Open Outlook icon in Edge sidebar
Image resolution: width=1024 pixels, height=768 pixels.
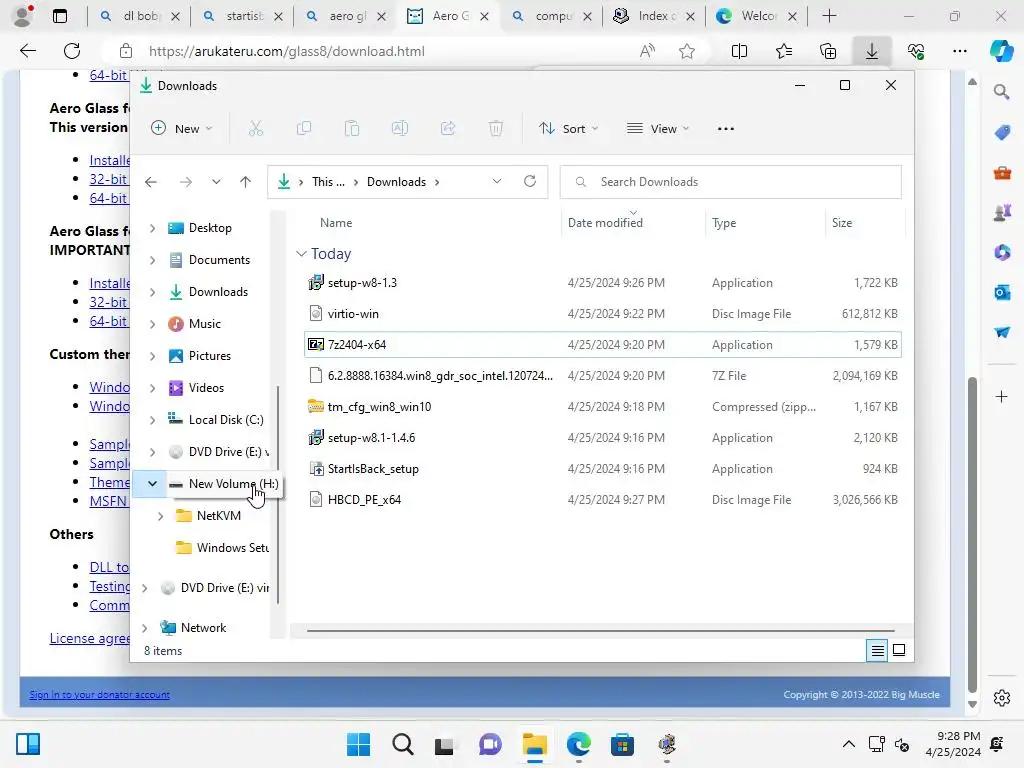pos(1002,292)
